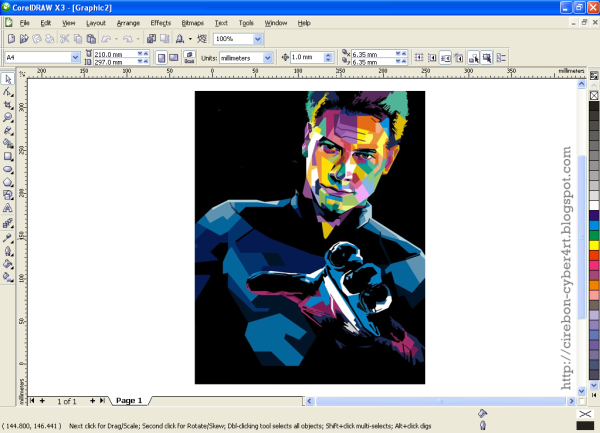600x433 pixels.
Task: Open the Arrange menu
Action: click(128, 23)
